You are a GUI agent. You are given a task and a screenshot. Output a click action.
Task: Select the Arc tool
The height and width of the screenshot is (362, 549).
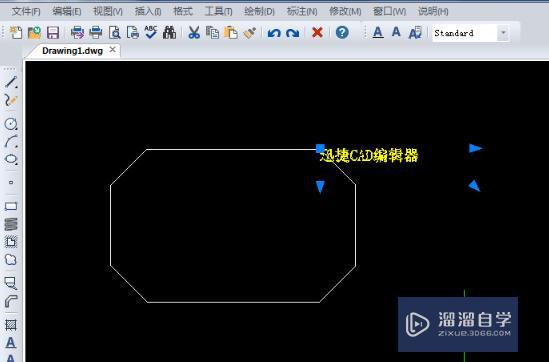click(11, 141)
